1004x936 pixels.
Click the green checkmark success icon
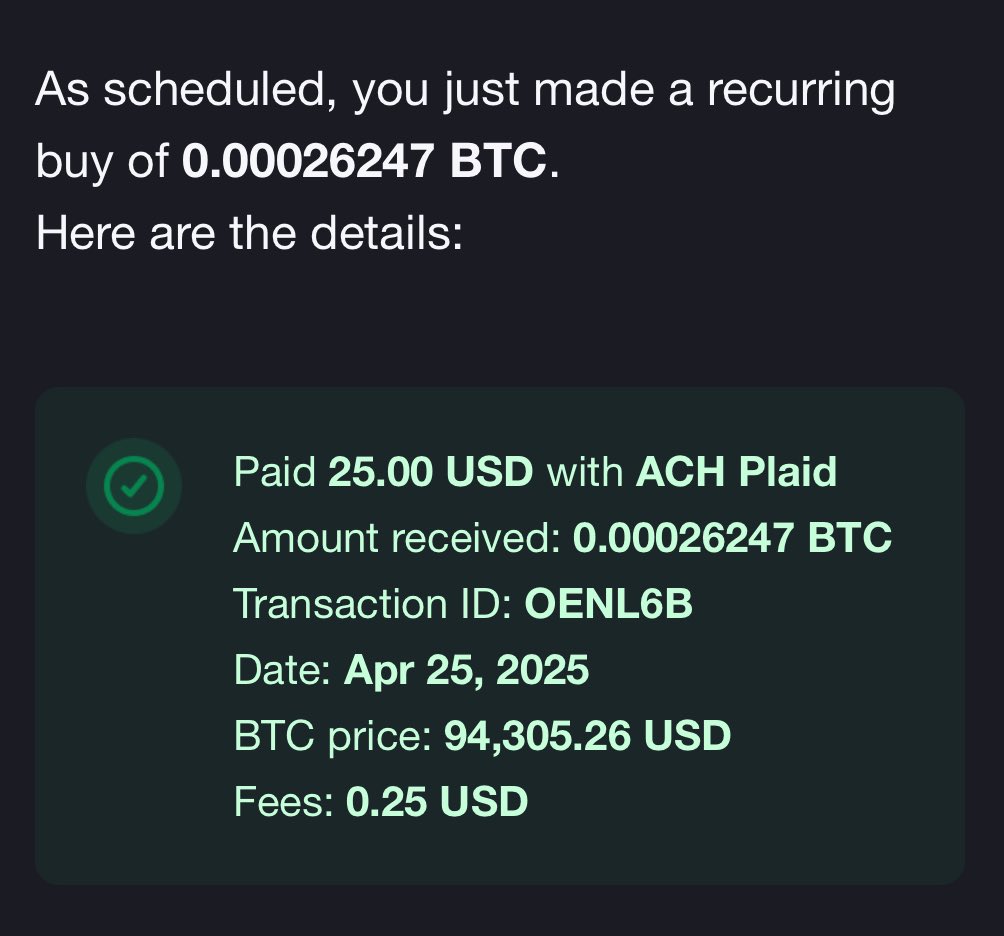(x=134, y=486)
